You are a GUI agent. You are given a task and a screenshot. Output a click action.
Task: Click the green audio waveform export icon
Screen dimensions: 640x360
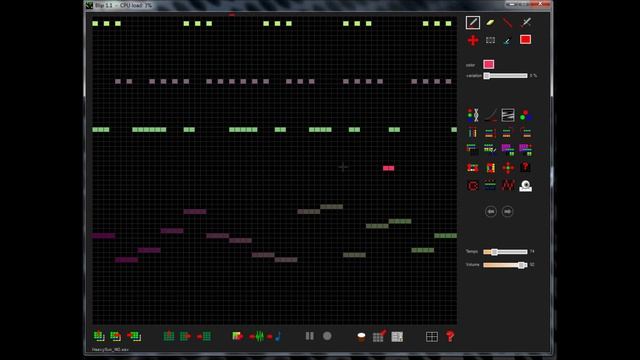point(257,336)
